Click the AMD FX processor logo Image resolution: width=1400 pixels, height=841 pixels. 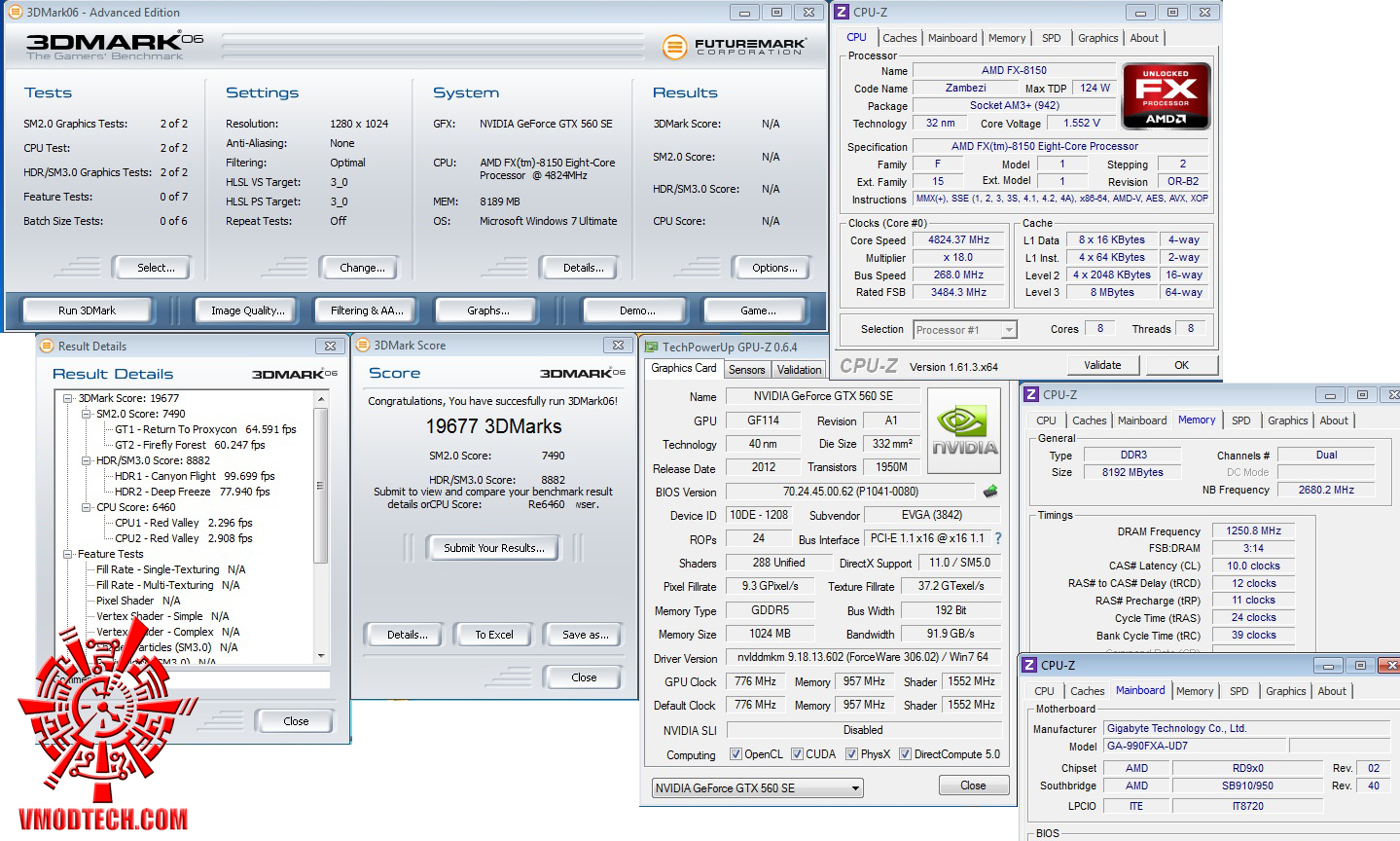[1166, 96]
